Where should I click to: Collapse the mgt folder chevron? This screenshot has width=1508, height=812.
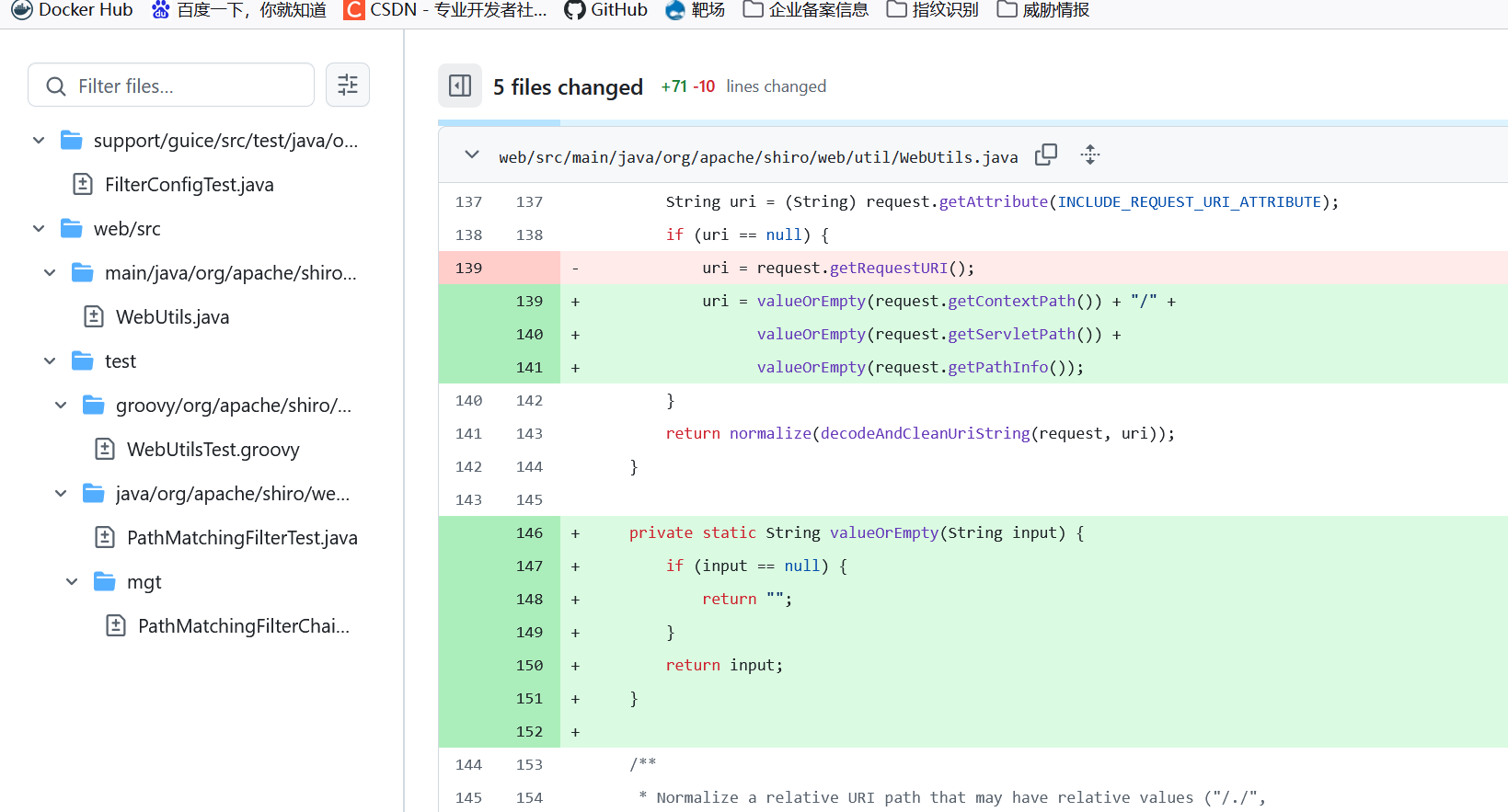[72, 581]
